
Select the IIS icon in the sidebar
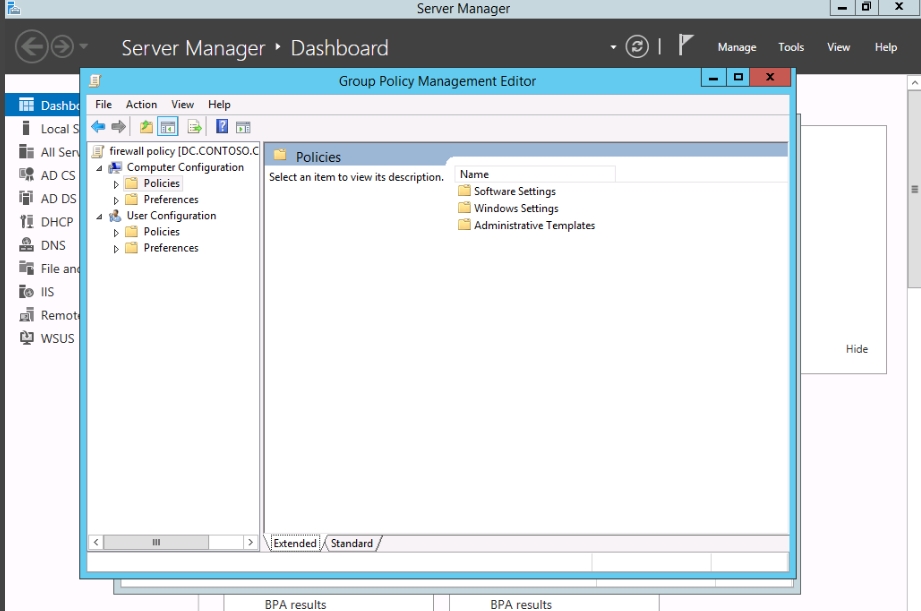27,292
